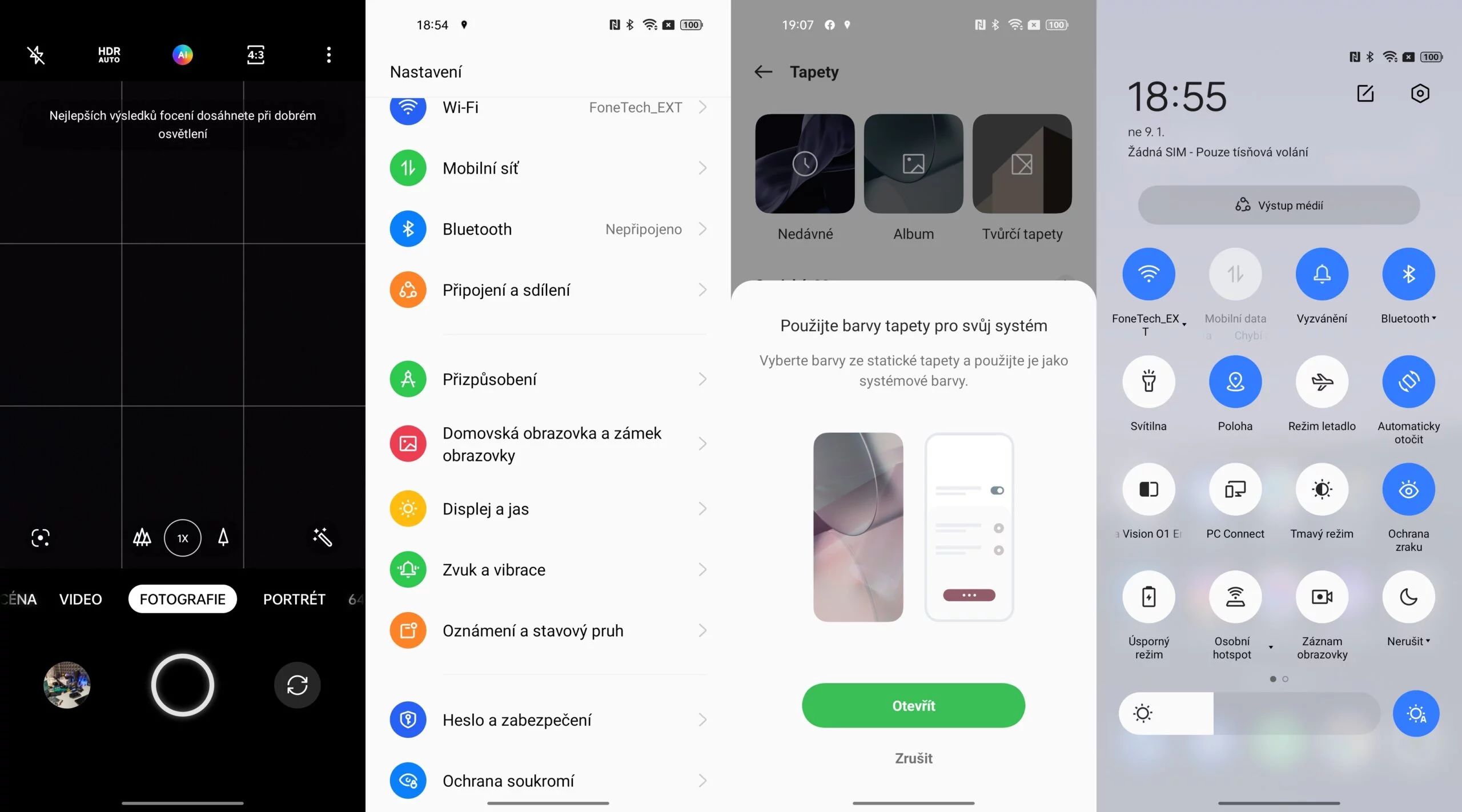Toggle the HDR AUTO camera setting
Screen dimensions: 1462x812
point(109,54)
